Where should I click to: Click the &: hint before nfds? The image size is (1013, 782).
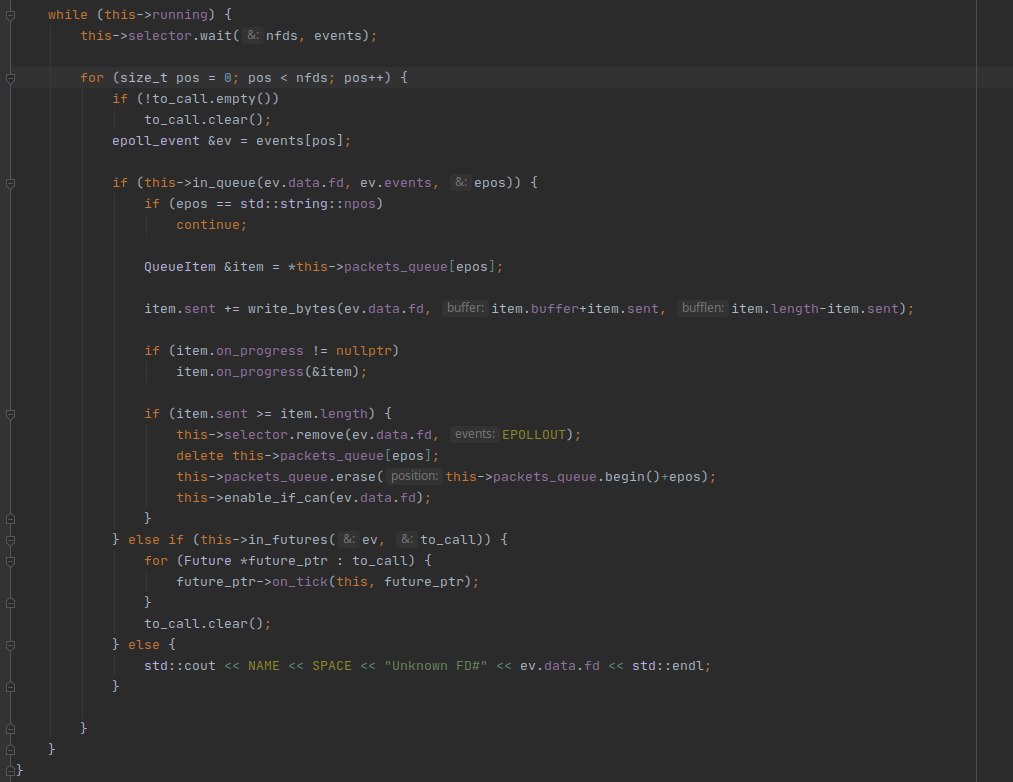coord(253,35)
